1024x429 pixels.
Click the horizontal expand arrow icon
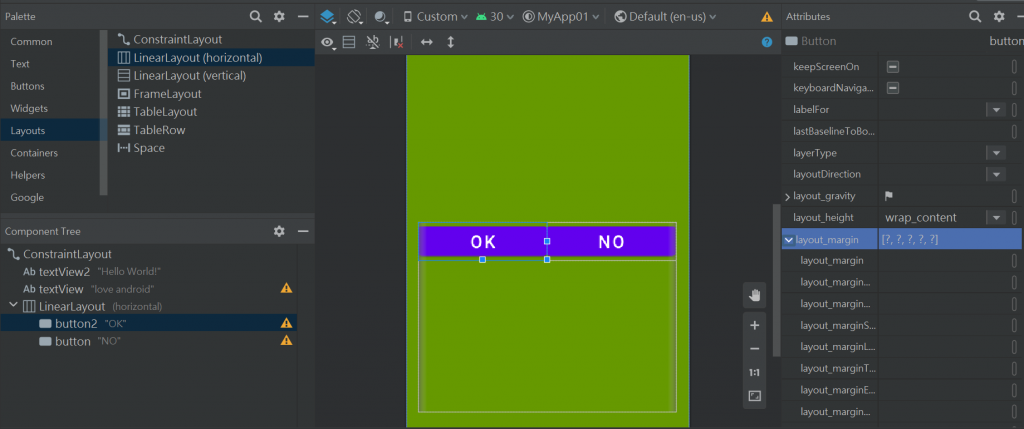point(426,42)
